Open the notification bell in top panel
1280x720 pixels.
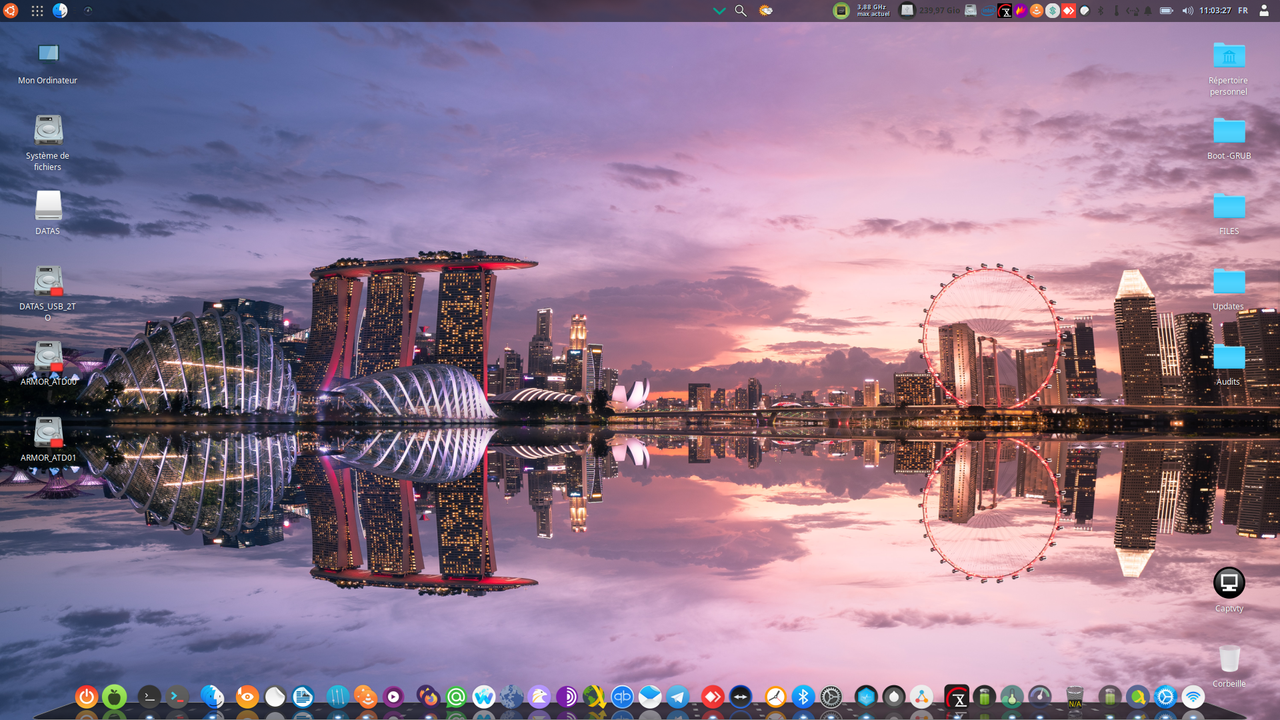[x=1148, y=10]
